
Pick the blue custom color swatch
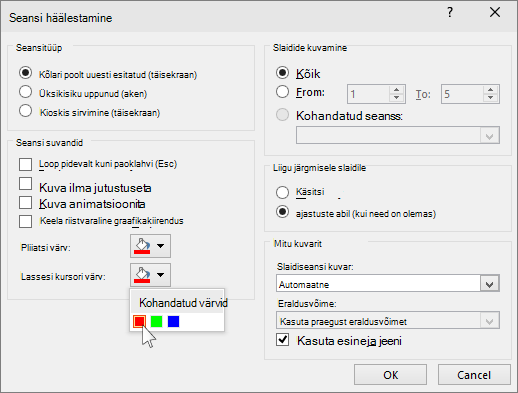[x=173, y=322]
